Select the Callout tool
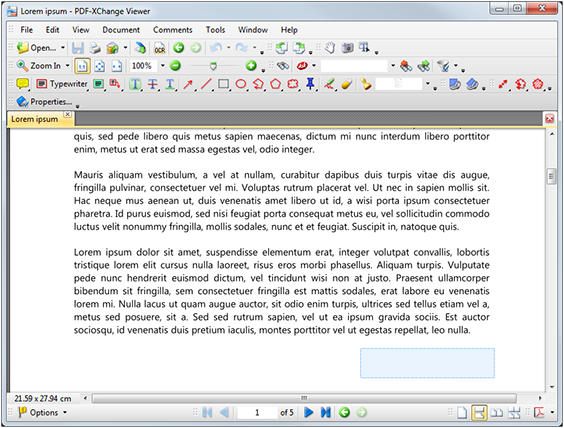564x428 pixels. (x=115, y=84)
